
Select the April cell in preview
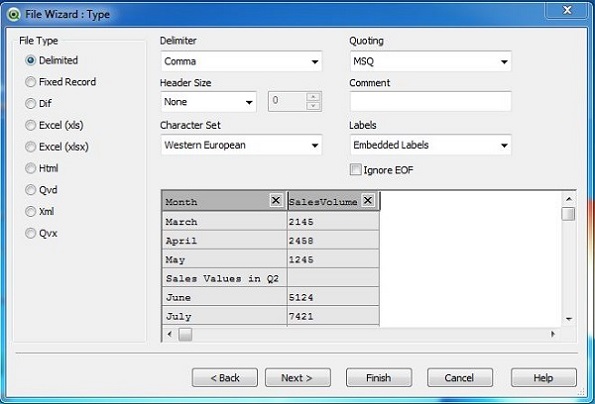(224, 240)
